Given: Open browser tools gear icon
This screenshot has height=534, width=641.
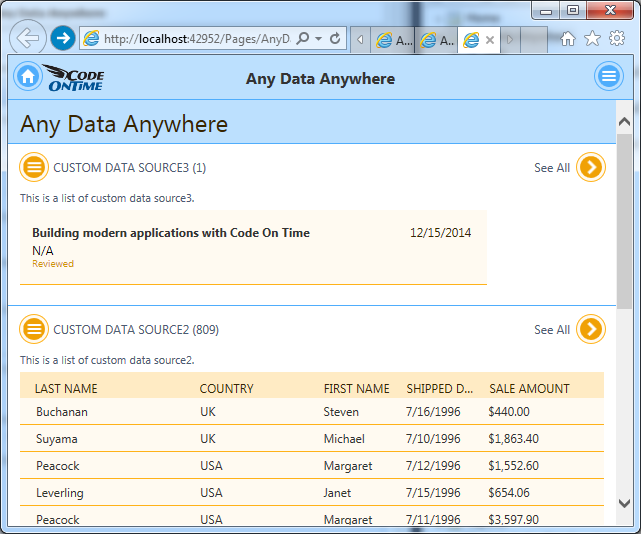Looking at the screenshot, I should point(616,39).
